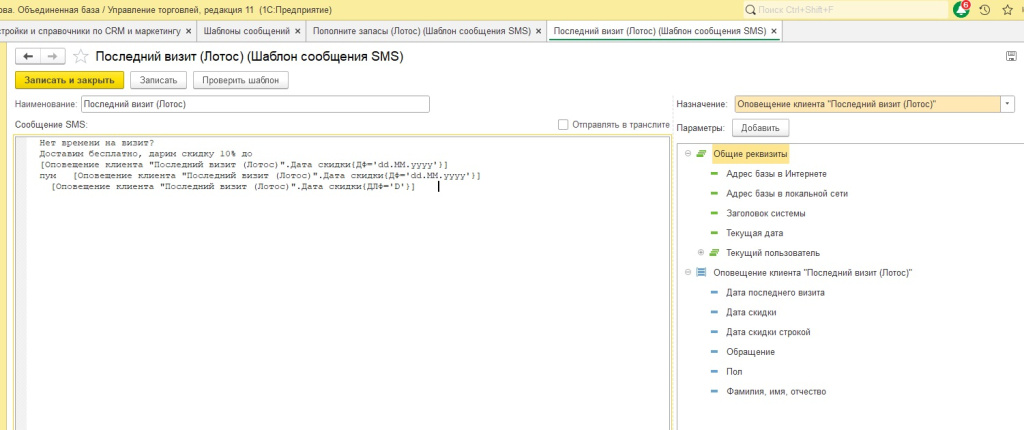Viewport: 1024px width, 430px height.
Task: Collapse 'Оповещение клиента' parameters group
Action: coord(687,272)
